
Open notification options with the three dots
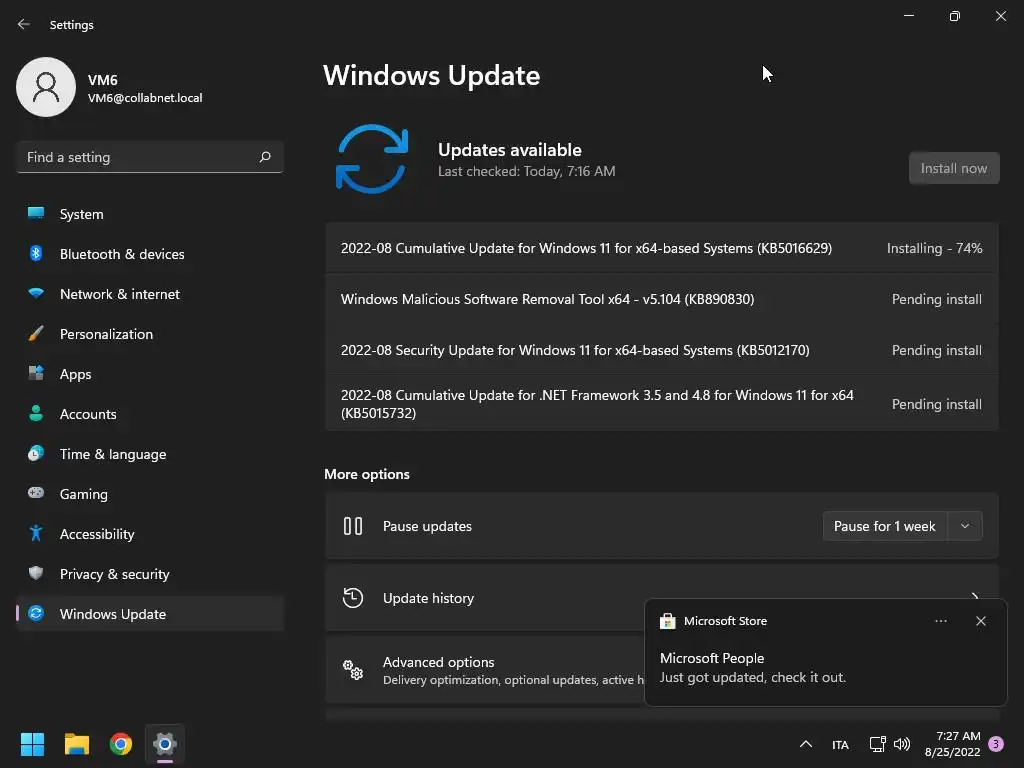click(940, 621)
